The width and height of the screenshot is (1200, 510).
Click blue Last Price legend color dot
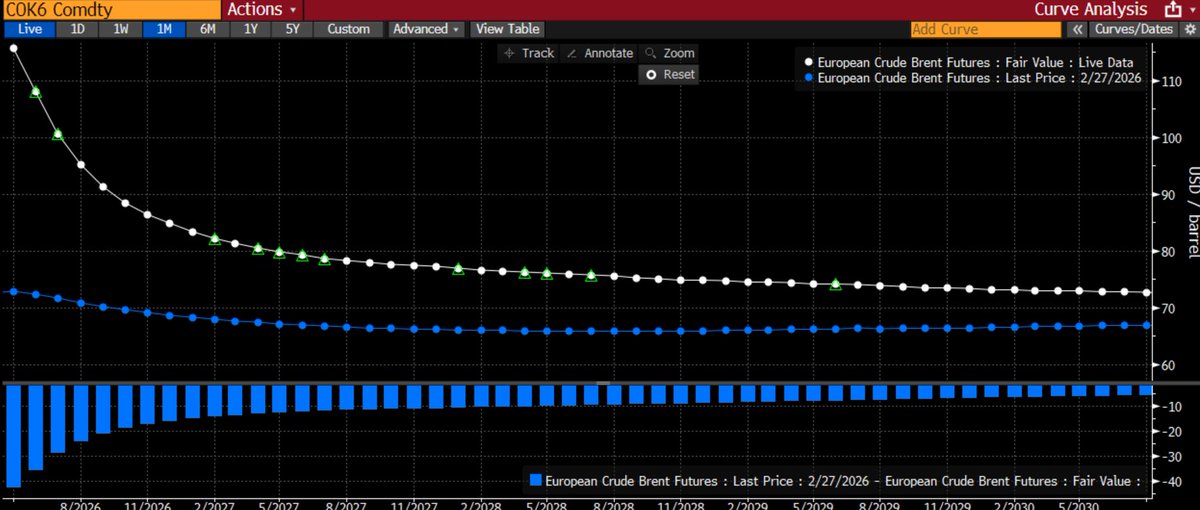[807, 76]
